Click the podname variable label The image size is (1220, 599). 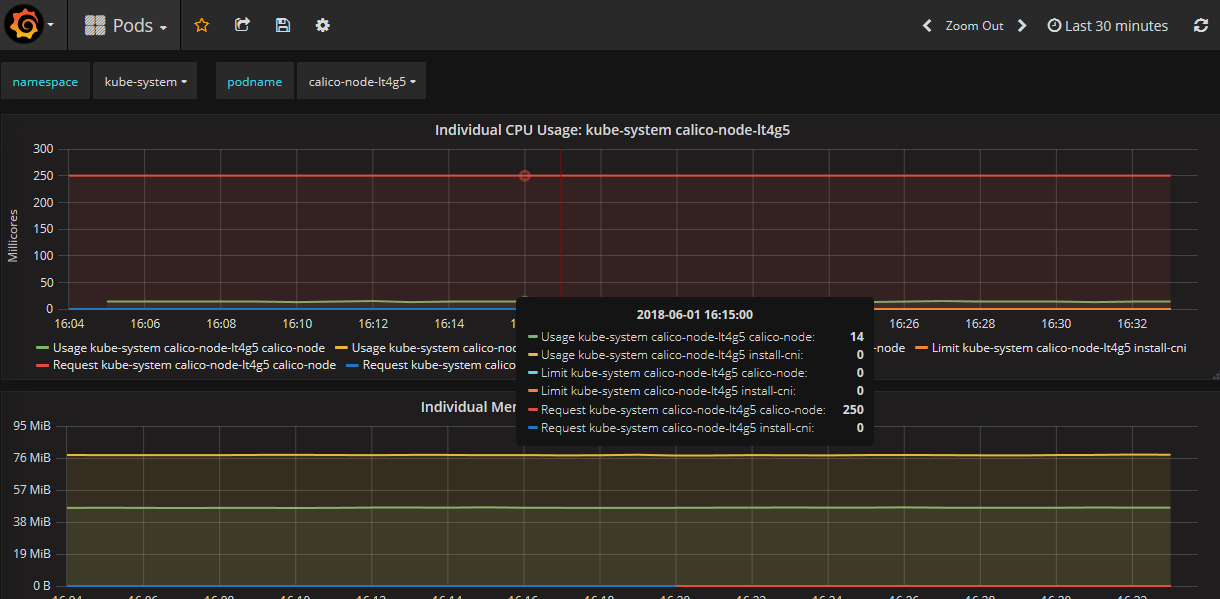pos(254,82)
